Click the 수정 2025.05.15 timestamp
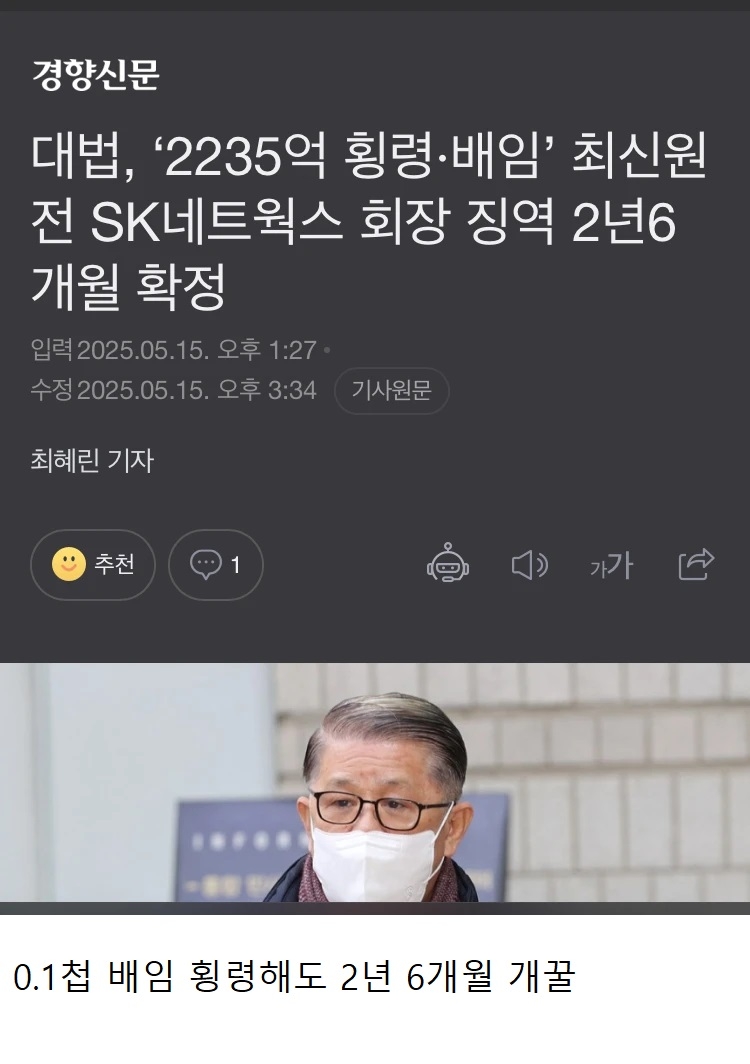Screen dimensions: 750x1064 pyautogui.click(x=174, y=390)
